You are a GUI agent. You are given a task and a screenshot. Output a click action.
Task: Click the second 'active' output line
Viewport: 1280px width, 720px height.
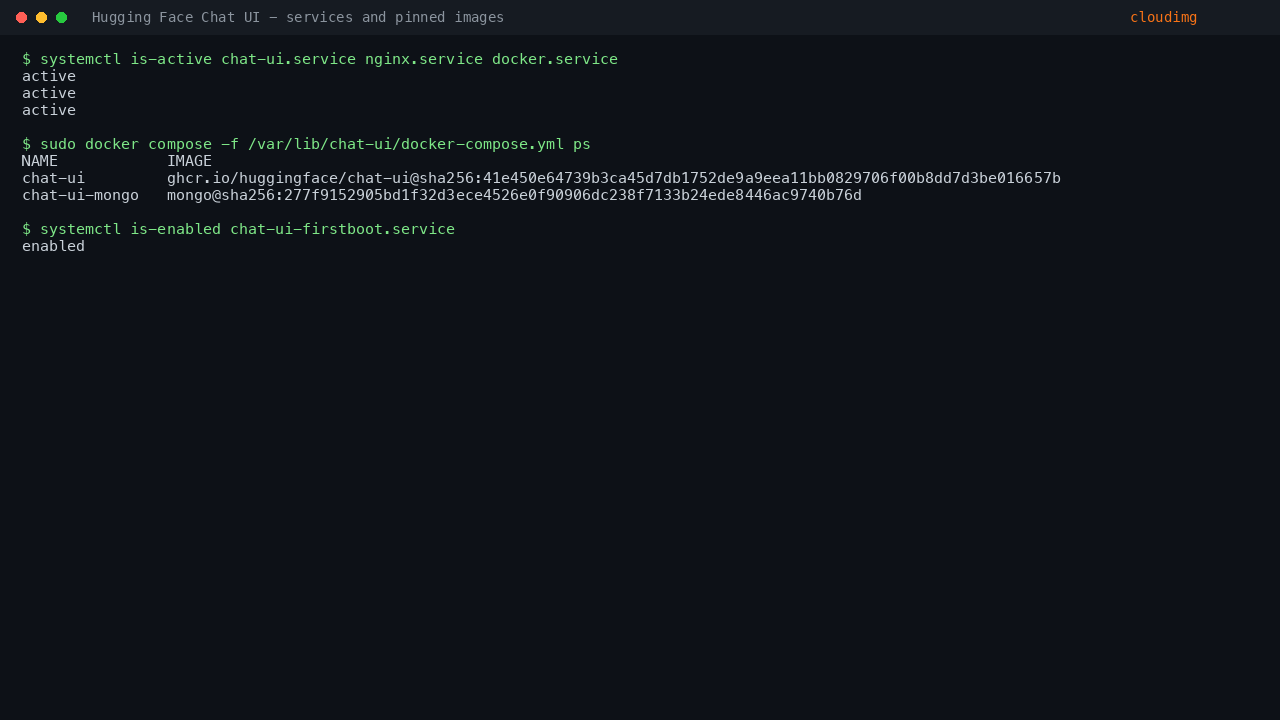(x=49, y=93)
